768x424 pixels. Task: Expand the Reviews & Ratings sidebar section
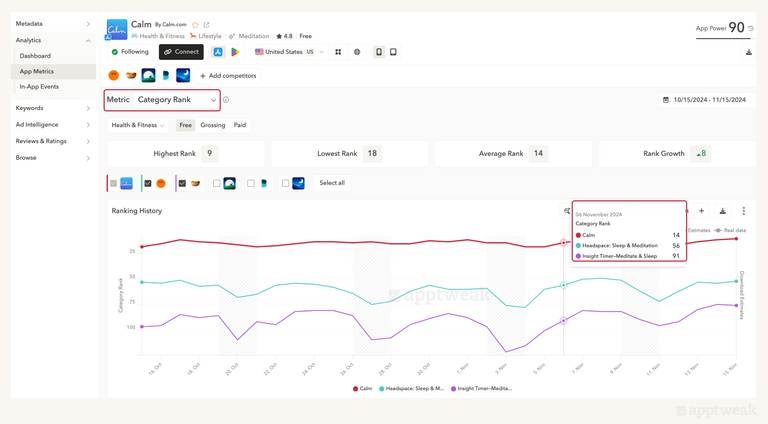(53, 141)
